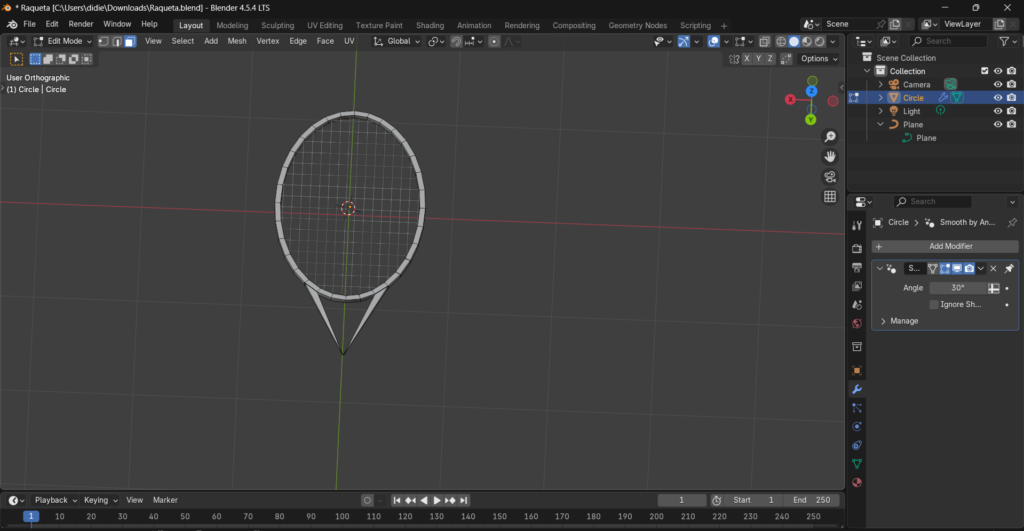Expand the Camera item in outliner
The height and width of the screenshot is (531, 1024).
coord(880,85)
